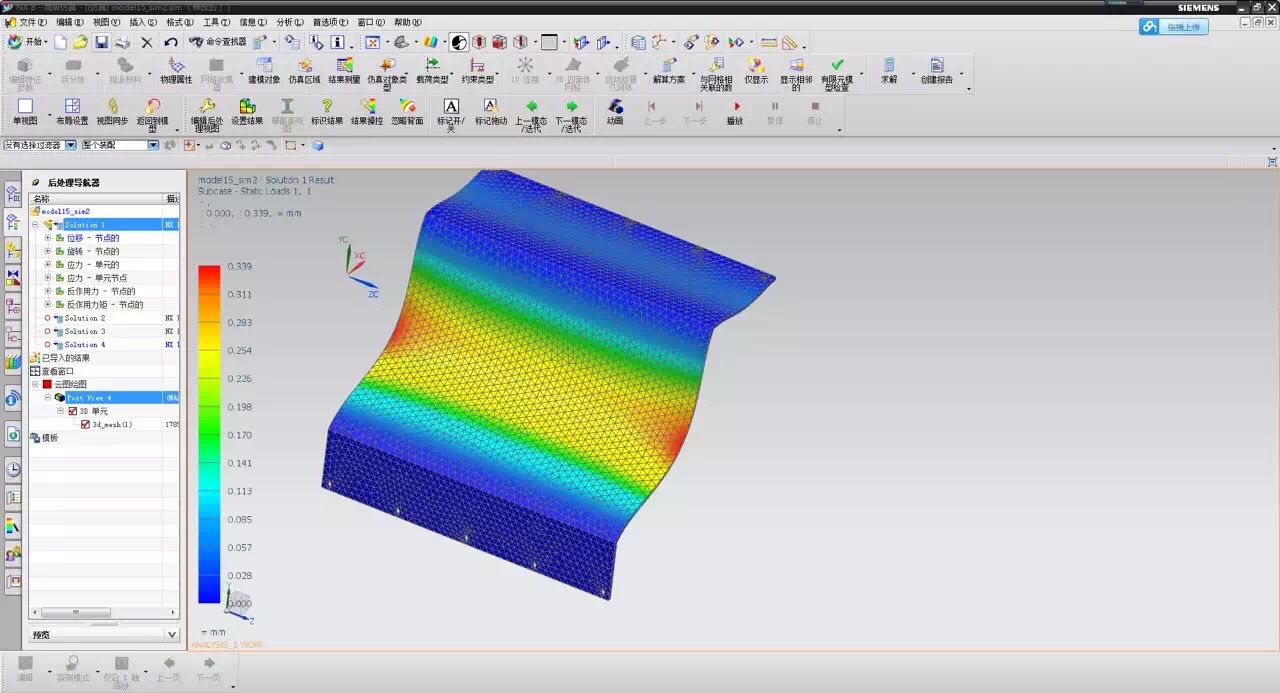The width and height of the screenshot is (1280, 693).
Task: Click the 播放 play button
Action: (735, 112)
